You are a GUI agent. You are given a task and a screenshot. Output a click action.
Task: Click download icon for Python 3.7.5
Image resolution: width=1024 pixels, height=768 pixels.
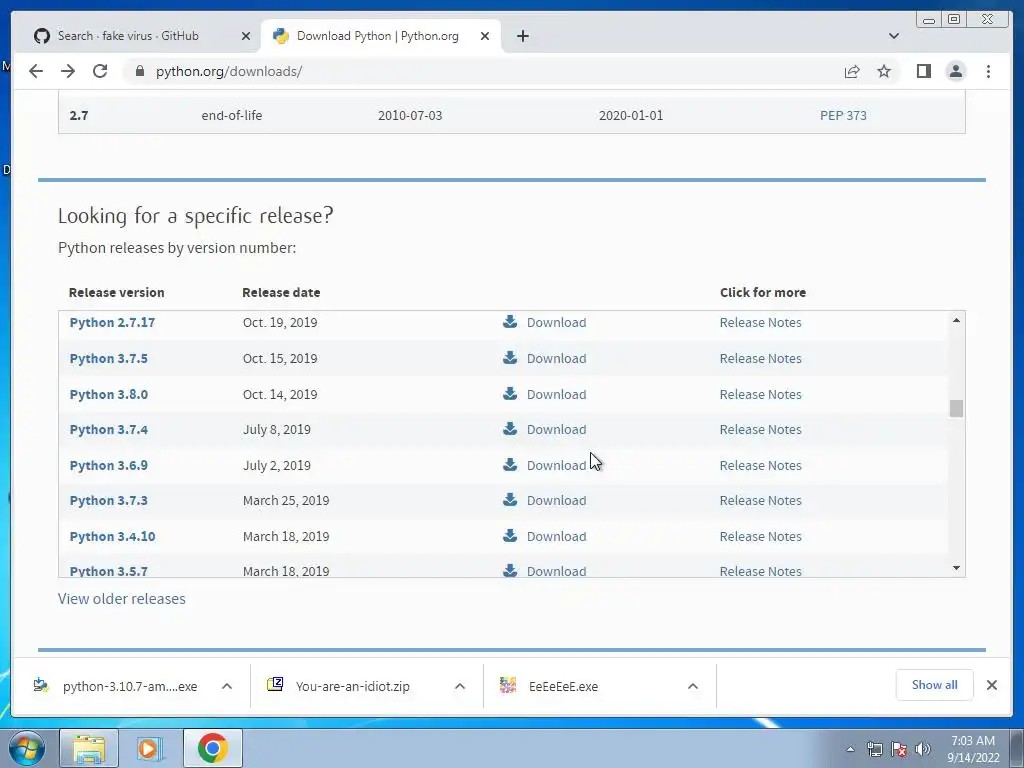pyautogui.click(x=510, y=357)
